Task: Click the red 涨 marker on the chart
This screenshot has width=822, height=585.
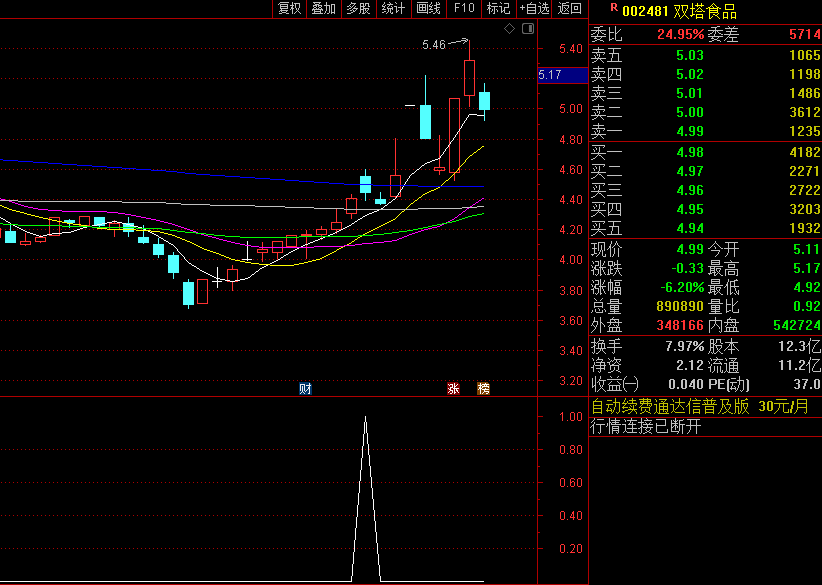Action: [x=453, y=388]
